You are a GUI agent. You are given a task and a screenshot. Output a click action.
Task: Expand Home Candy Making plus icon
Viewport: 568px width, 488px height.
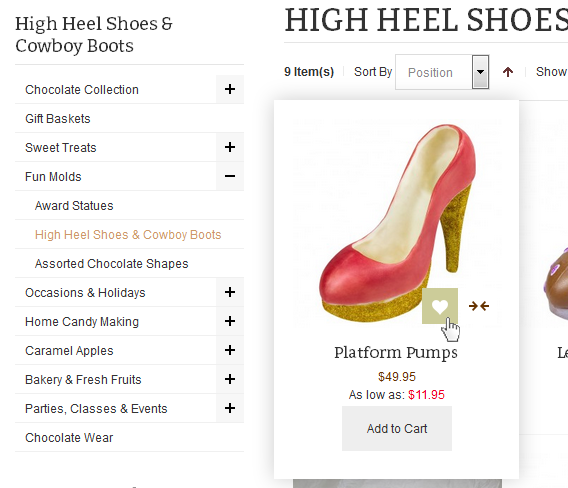pos(230,321)
